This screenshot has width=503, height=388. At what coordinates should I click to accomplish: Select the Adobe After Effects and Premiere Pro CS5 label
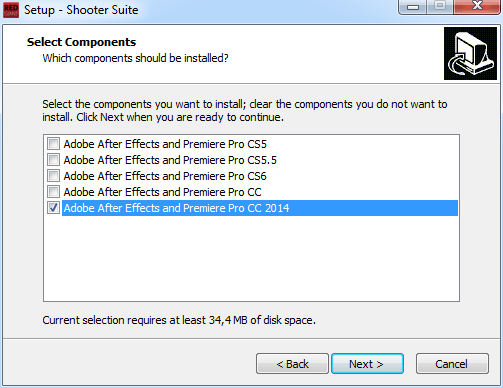click(165, 144)
